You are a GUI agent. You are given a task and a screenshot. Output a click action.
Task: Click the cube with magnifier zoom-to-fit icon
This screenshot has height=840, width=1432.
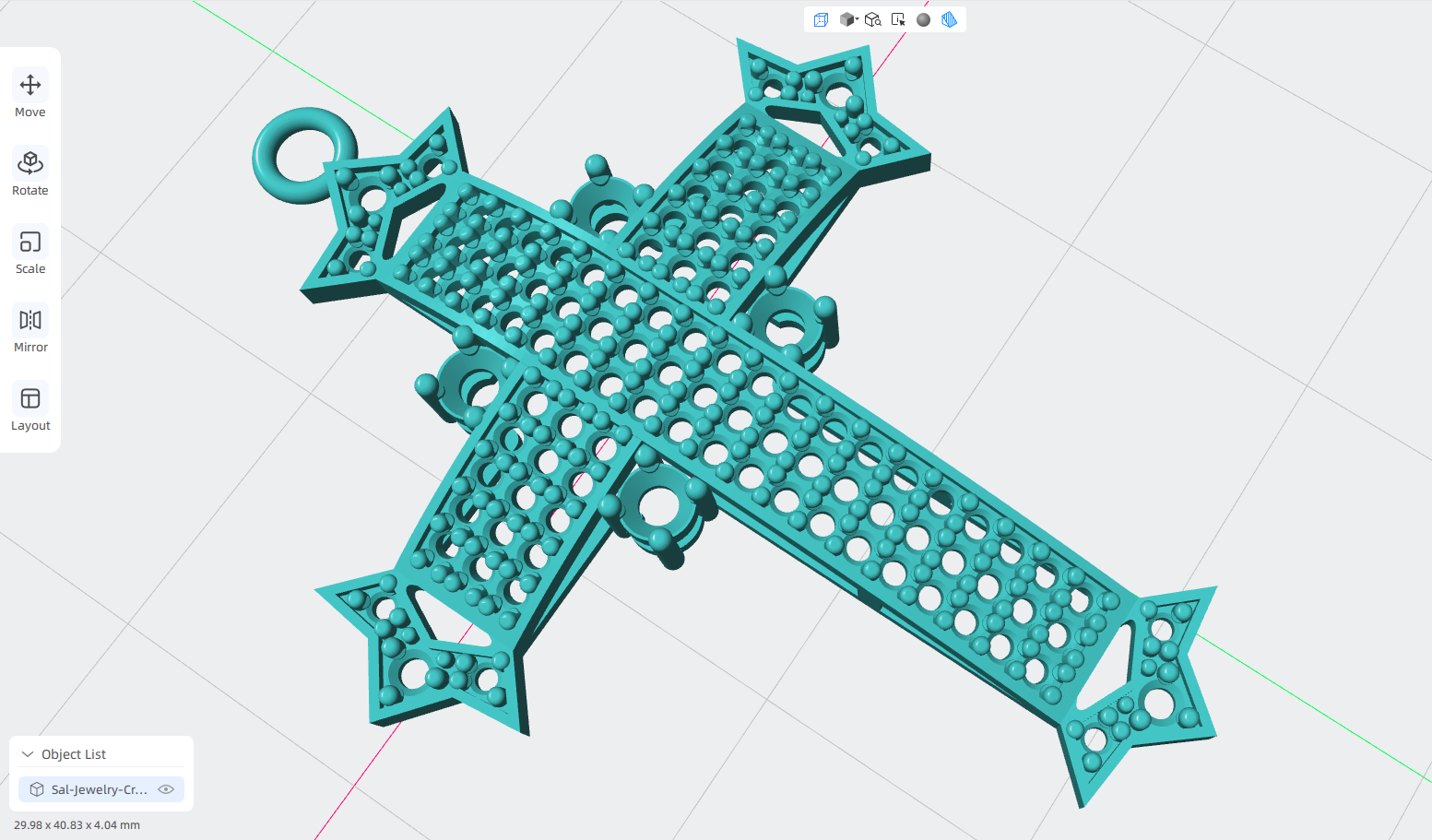point(872,19)
